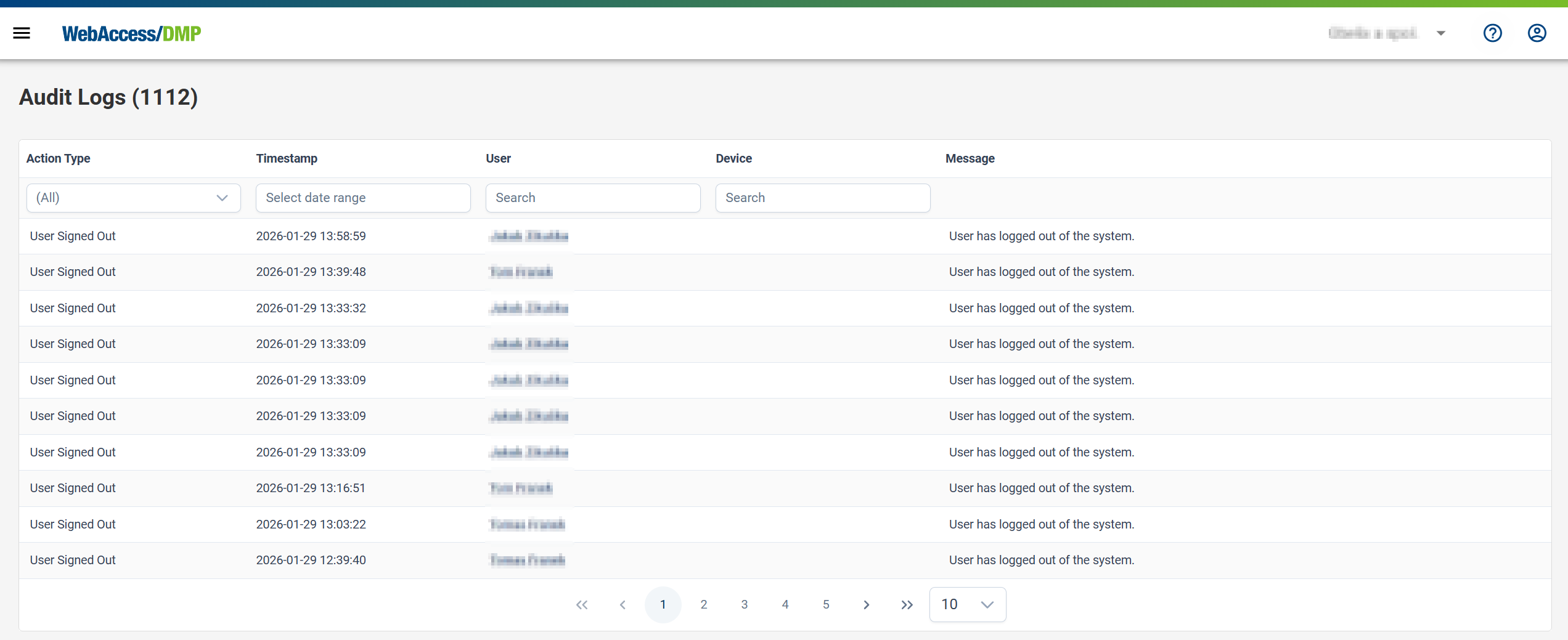Open the help icon

[1492, 33]
